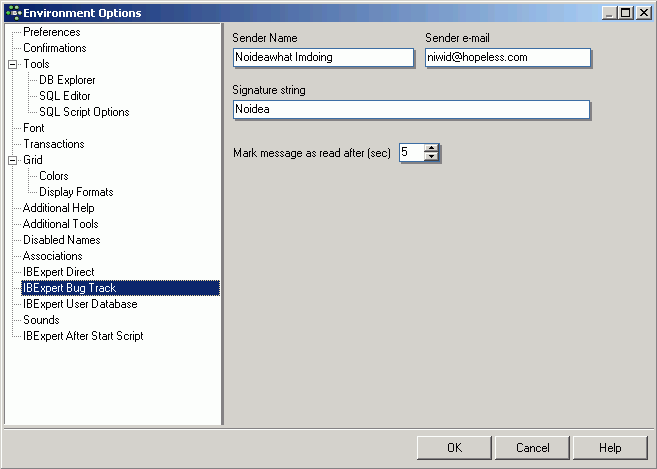Click the Signature string text field
Viewport: 657px width, 469px height.
tap(410, 110)
